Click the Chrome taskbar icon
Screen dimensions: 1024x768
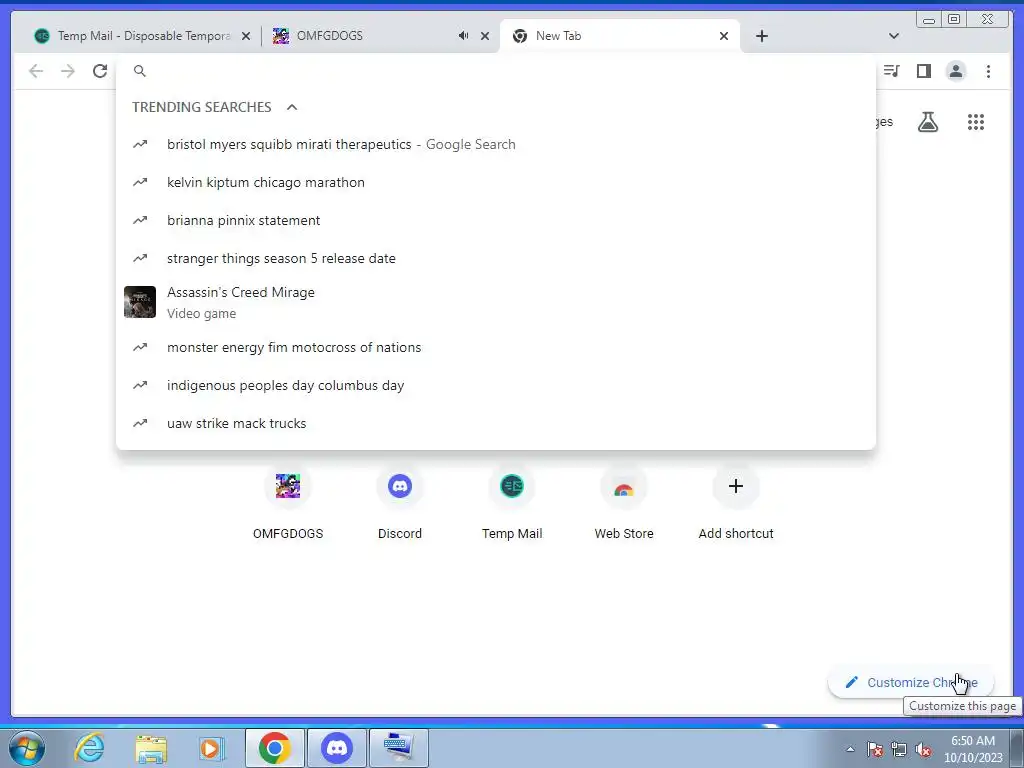(x=274, y=748)
